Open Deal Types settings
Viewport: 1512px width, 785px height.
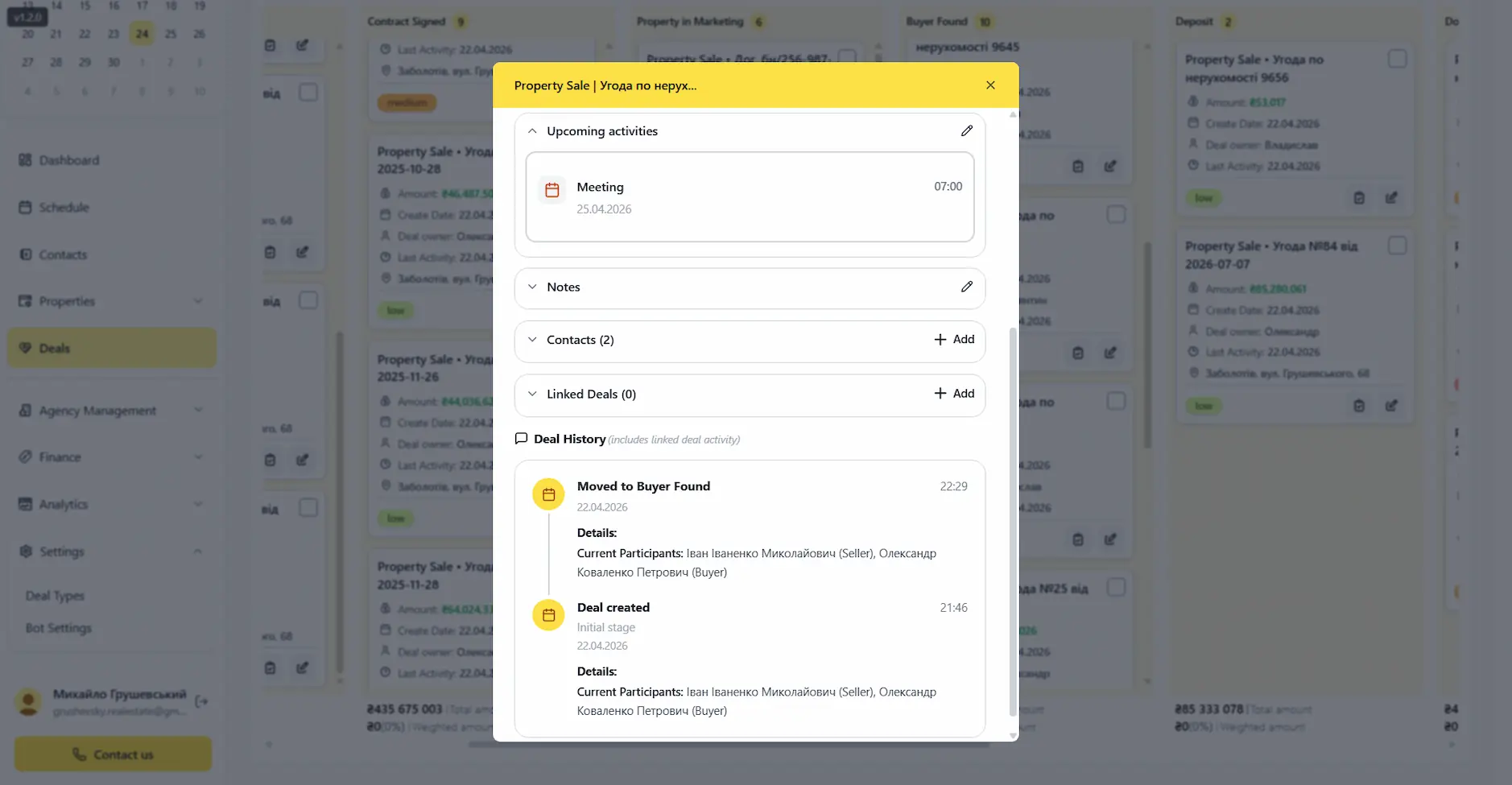[55, 596]
